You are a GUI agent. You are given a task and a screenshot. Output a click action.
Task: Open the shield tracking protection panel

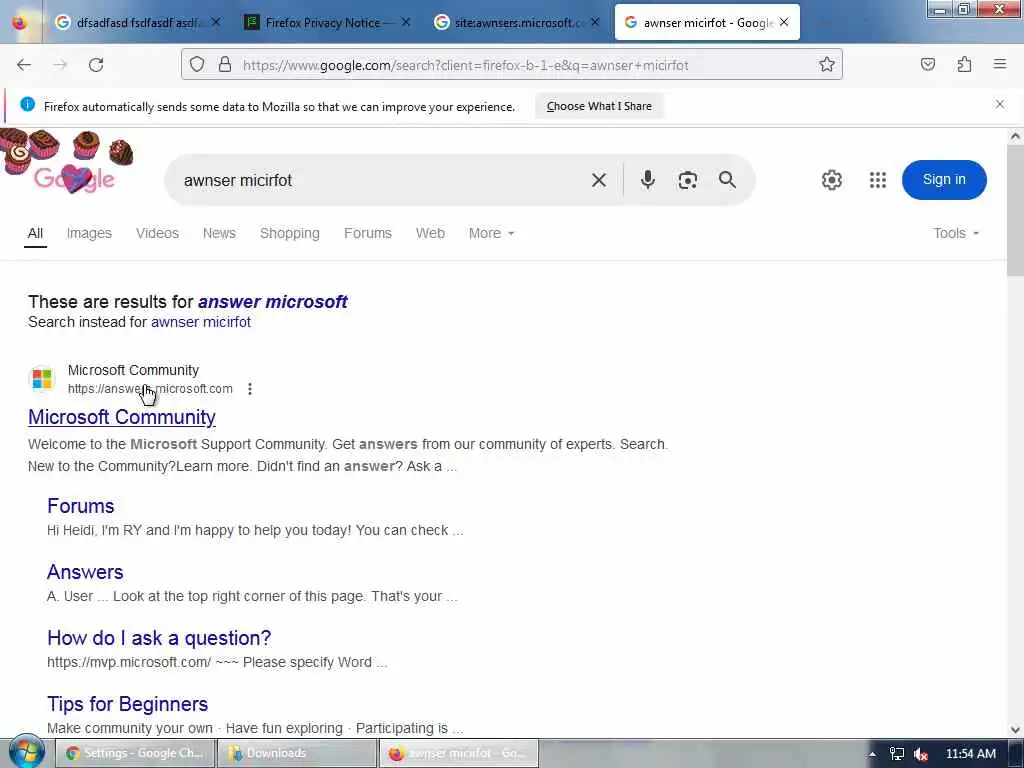(197, 65)
